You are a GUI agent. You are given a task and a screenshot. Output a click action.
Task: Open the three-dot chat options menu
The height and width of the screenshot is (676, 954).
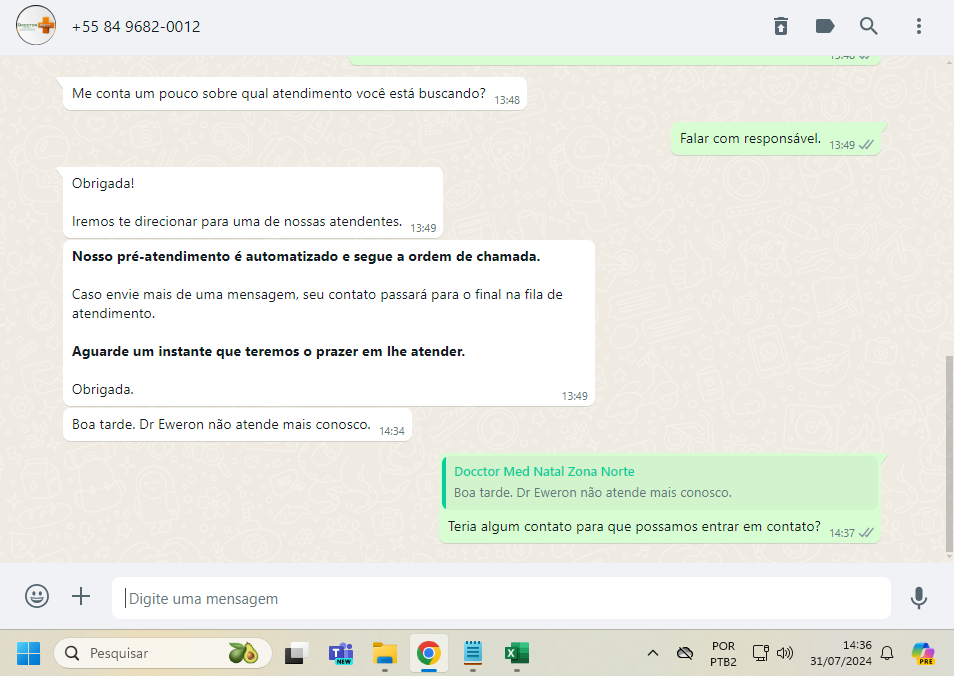tap(918, 26)
